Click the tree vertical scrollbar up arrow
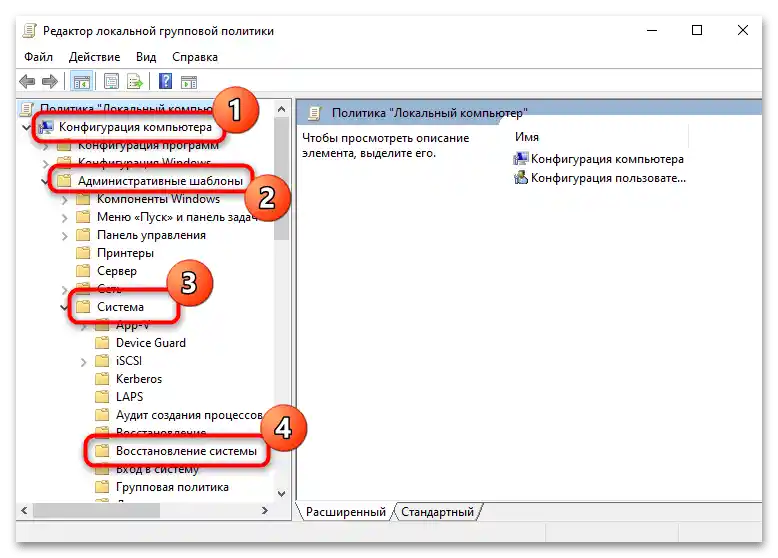This screenshot has width=778, height=558. (x=281, y=109)
